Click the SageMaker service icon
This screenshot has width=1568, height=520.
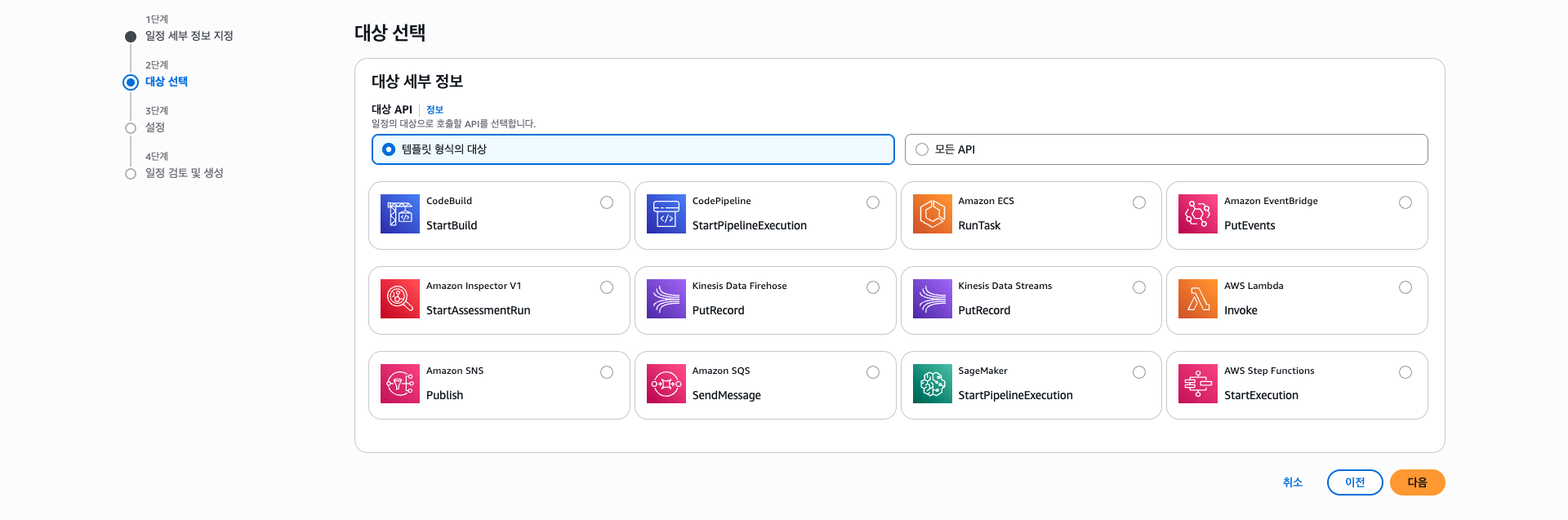coord(932,384)
